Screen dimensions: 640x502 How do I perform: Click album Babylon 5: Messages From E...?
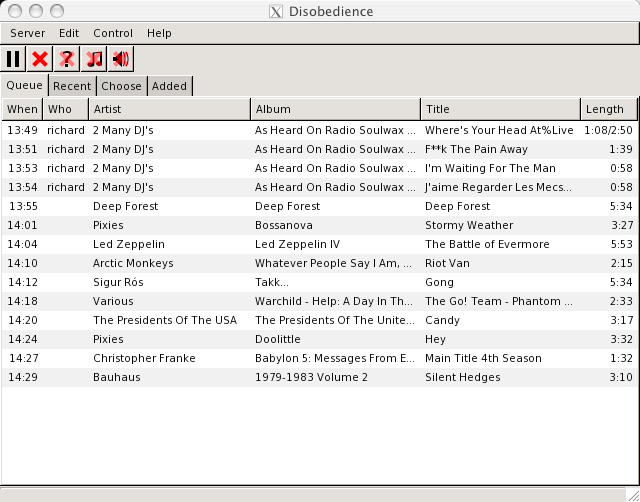335,358
